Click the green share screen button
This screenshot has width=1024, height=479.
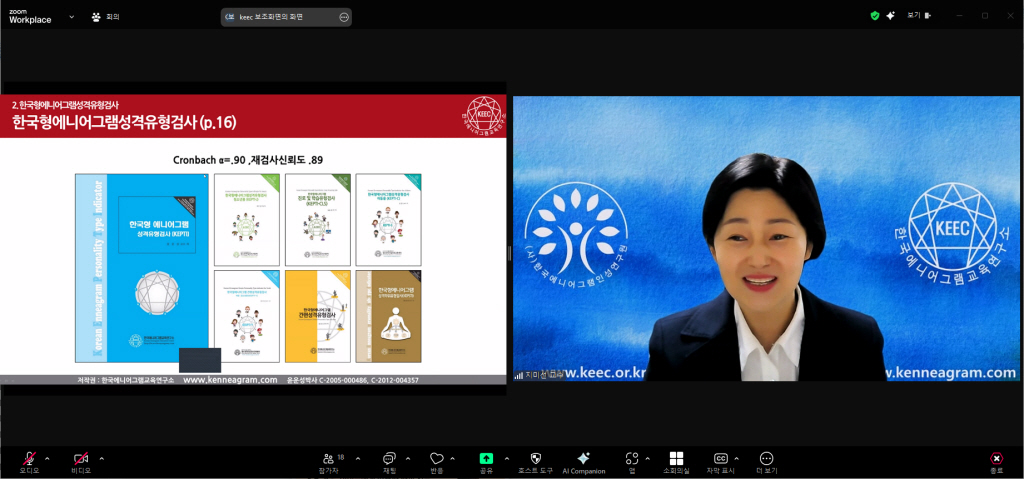point(486,461)
